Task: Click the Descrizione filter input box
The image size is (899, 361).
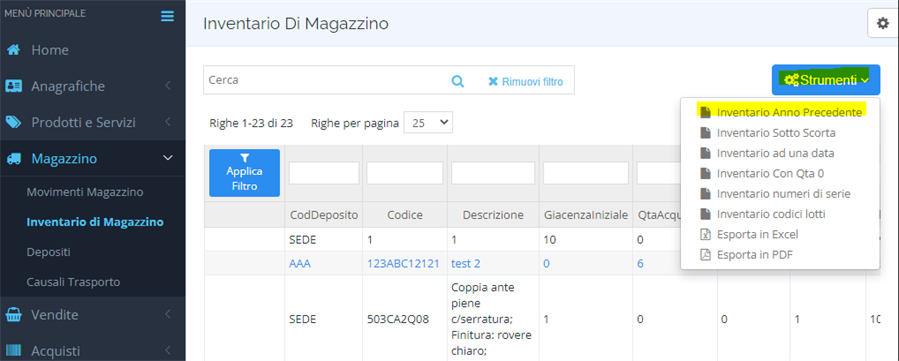Action: [493, 172]
